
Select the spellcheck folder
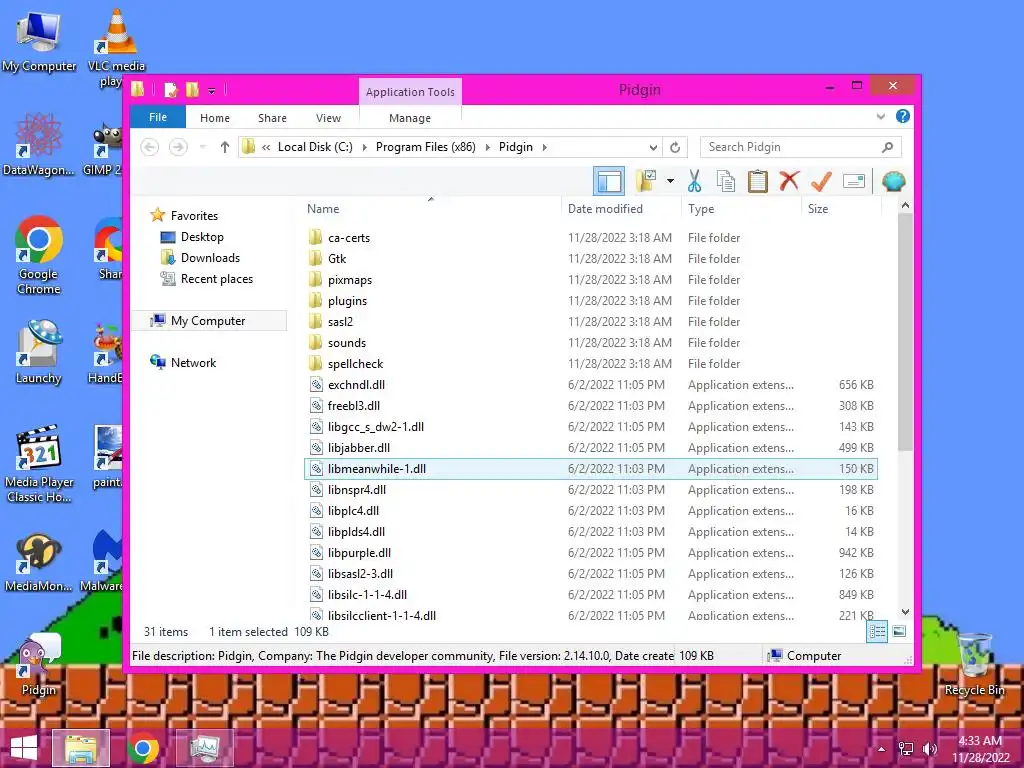click(x=591, y=364)
